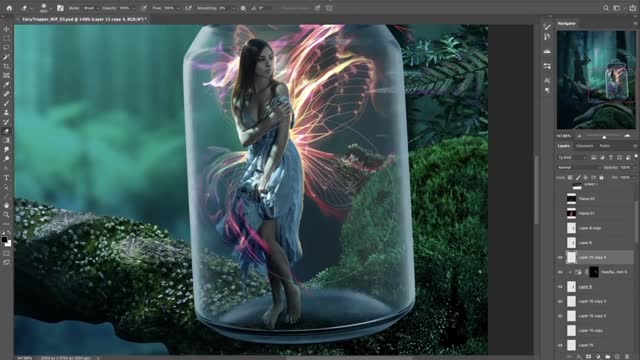The width and height of the screenshot is (640, 360).
Task: Open the workspace switcher icon
Action: pos(617,8)
